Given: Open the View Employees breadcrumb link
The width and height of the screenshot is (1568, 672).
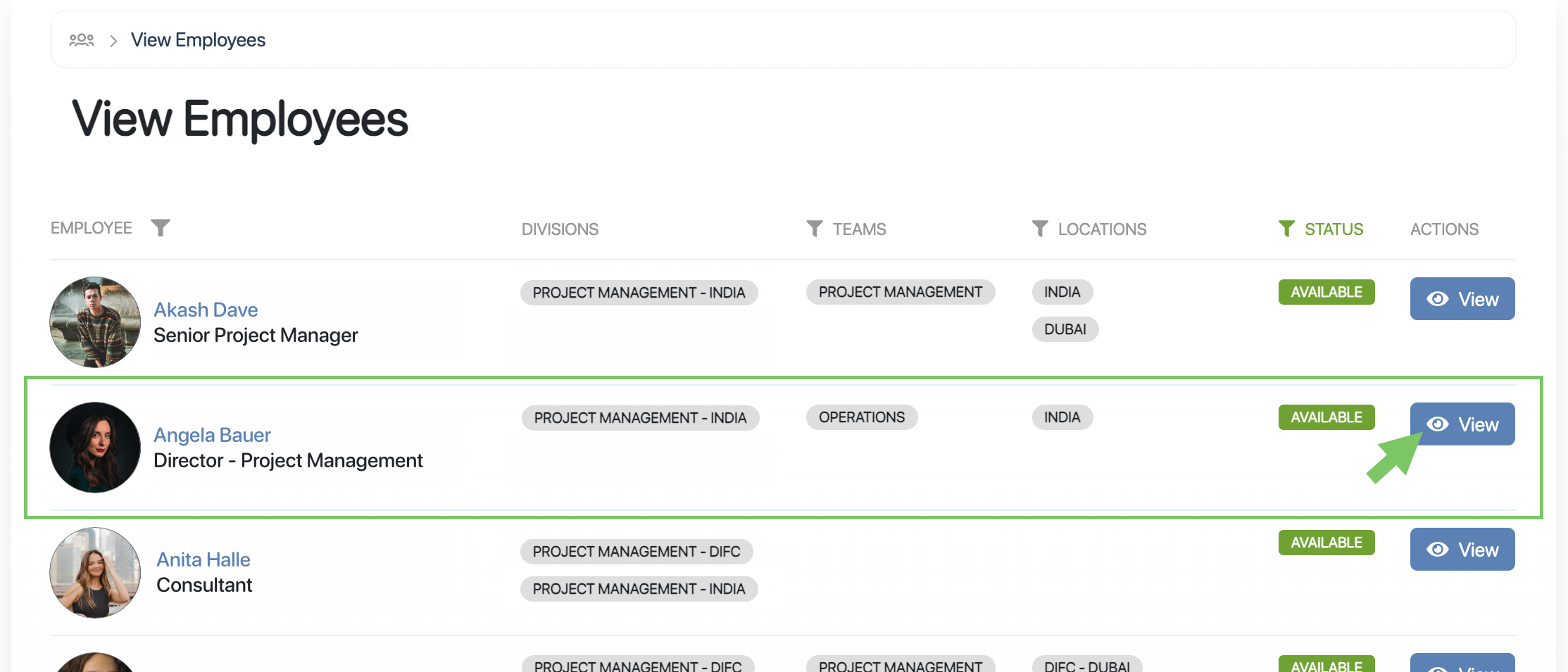Looking at the screenshot, I should pos(198,39).
